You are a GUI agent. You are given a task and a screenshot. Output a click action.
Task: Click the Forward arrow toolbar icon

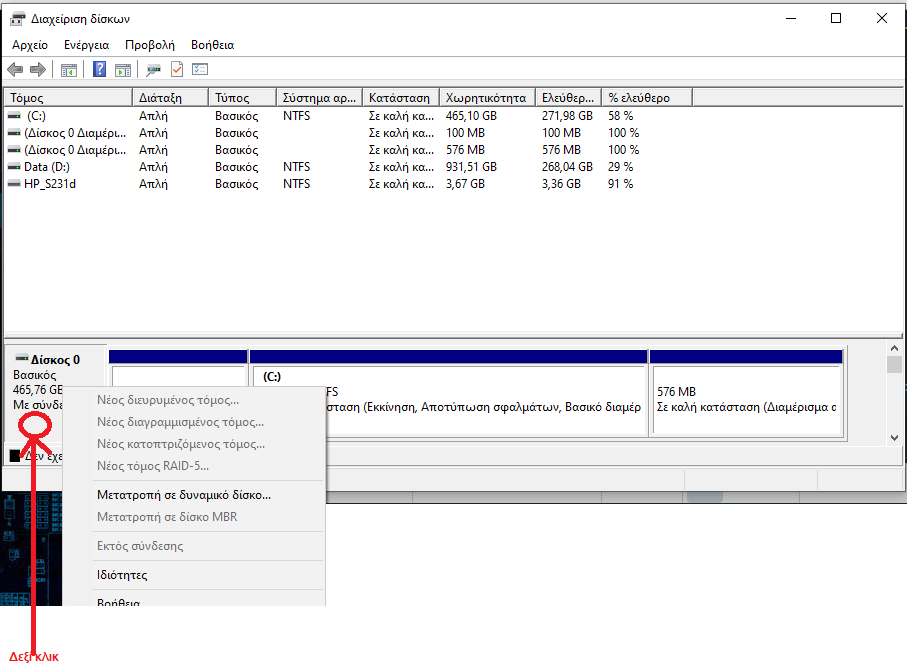38,70
